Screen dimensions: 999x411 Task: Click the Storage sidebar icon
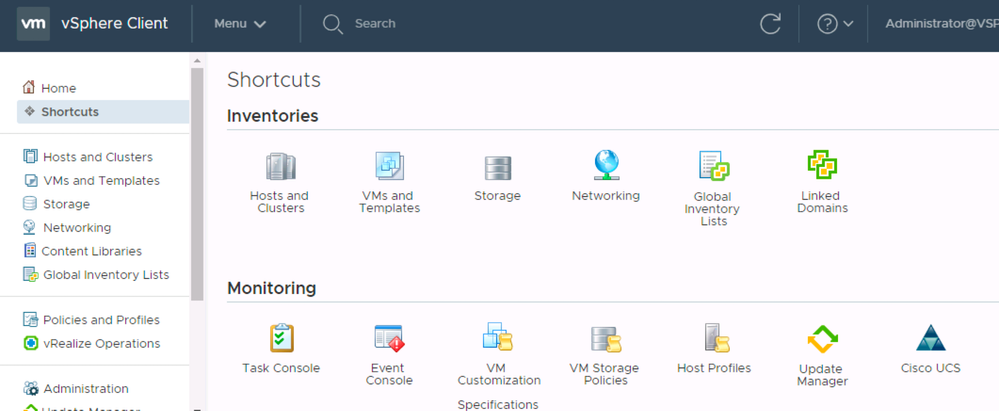coord(29,204)
